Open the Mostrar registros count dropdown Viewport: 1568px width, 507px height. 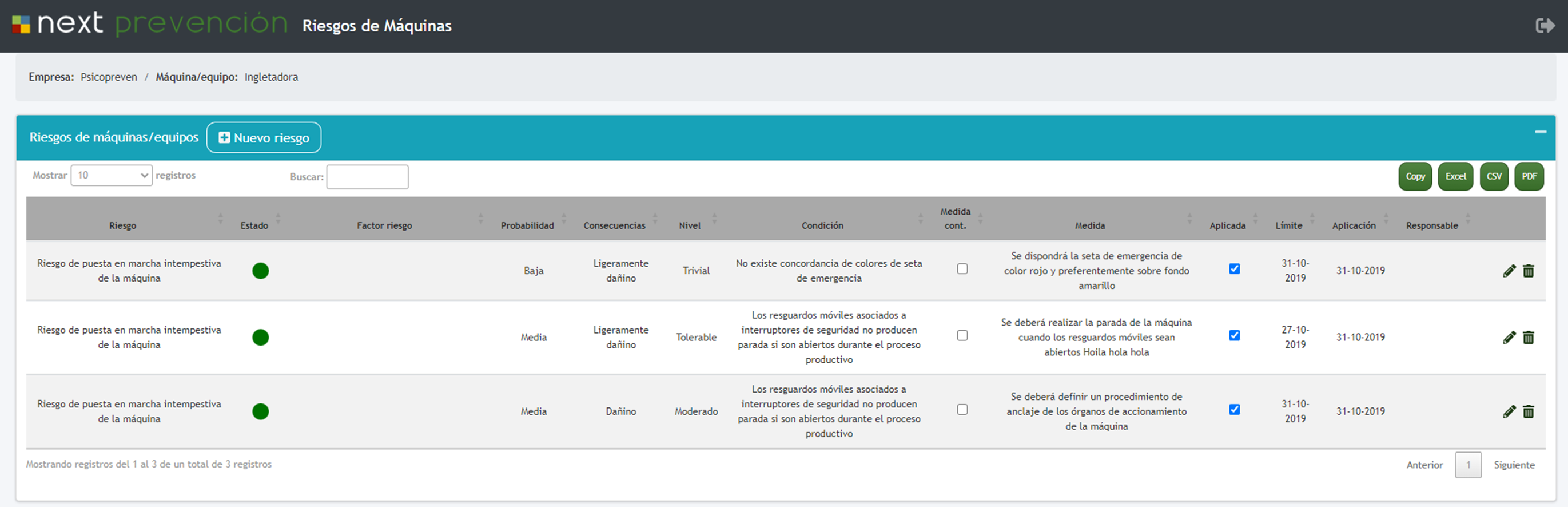(x=112, y=176)
